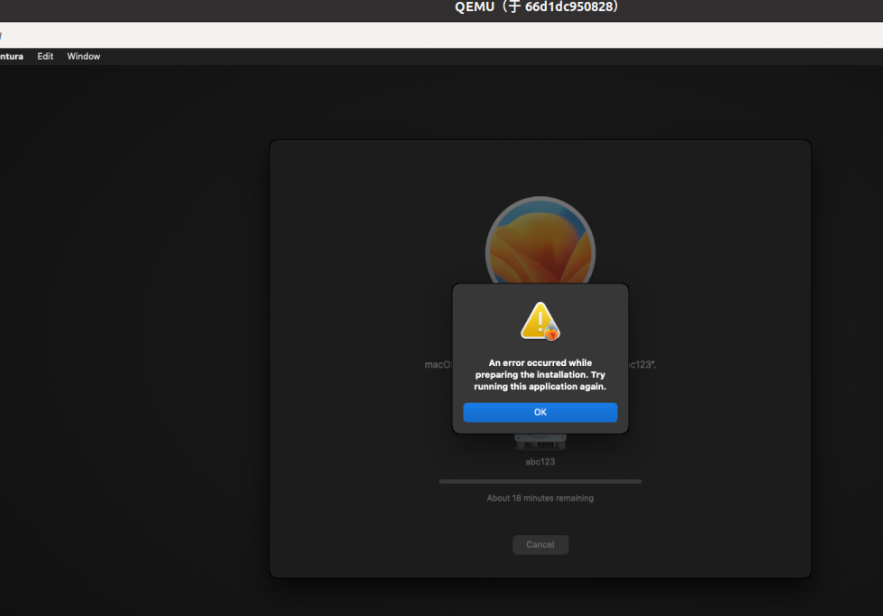The width and height of the screenshot is (883, 616).
Task: Click the error message text in the dialog
Action: [540, 374]
